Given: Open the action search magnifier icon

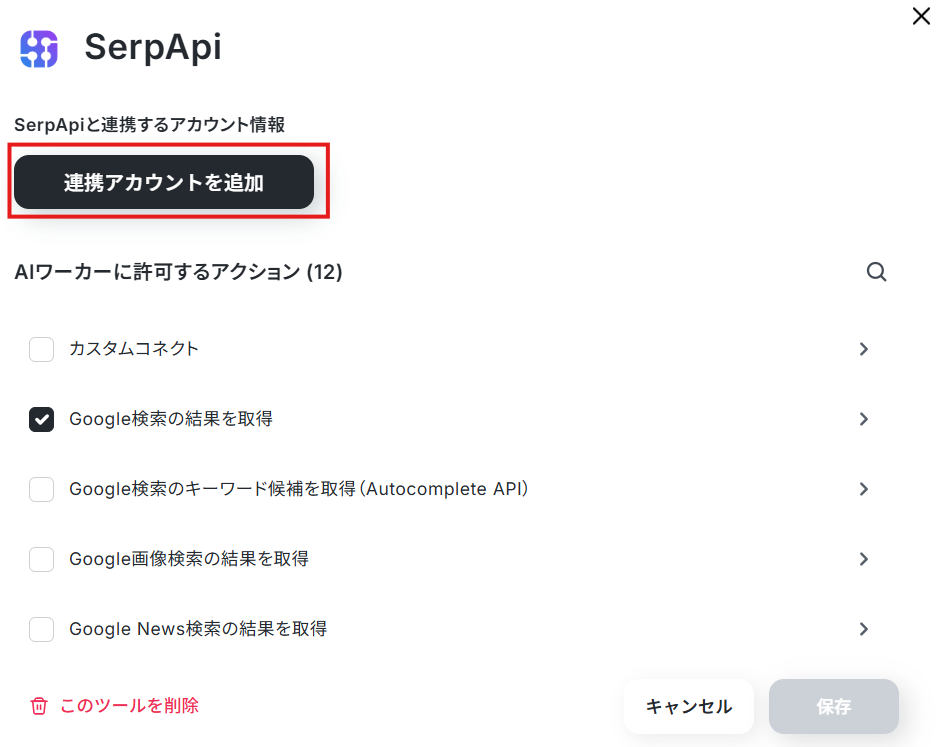Looking at the screenshot, I should (876, 272).
